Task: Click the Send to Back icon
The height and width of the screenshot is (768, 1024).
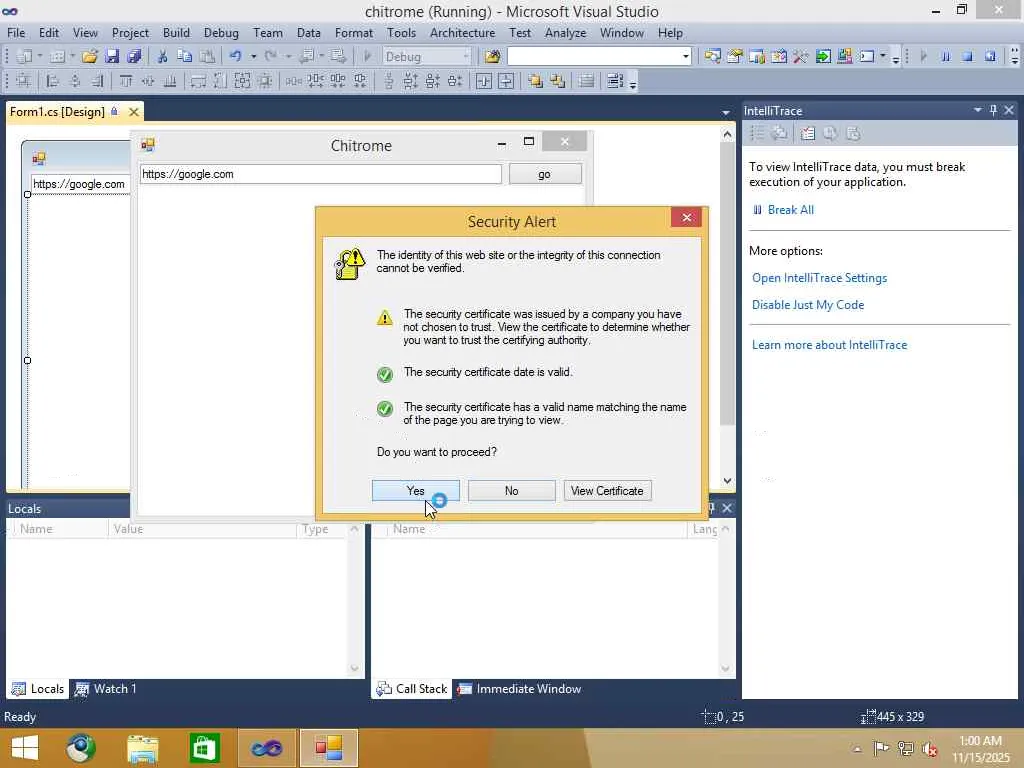Action: click(557, 82)
